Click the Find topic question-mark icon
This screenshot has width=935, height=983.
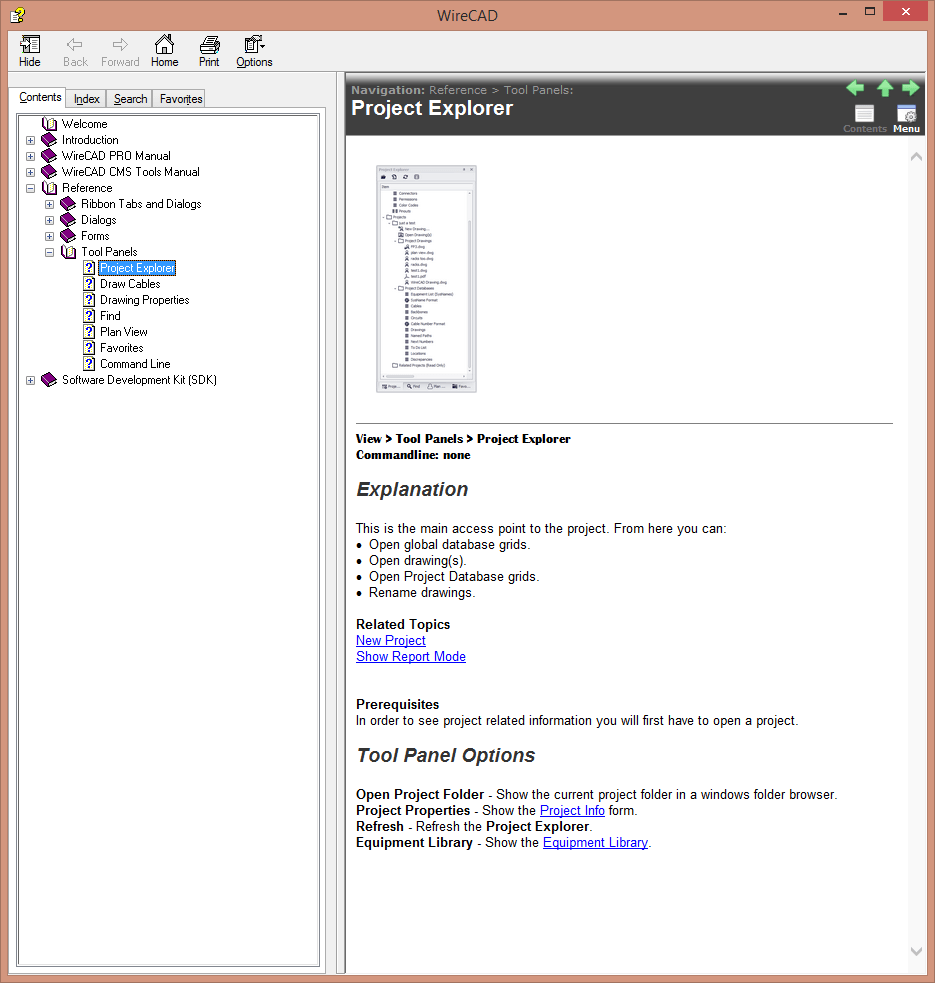(x=90, y=316)
